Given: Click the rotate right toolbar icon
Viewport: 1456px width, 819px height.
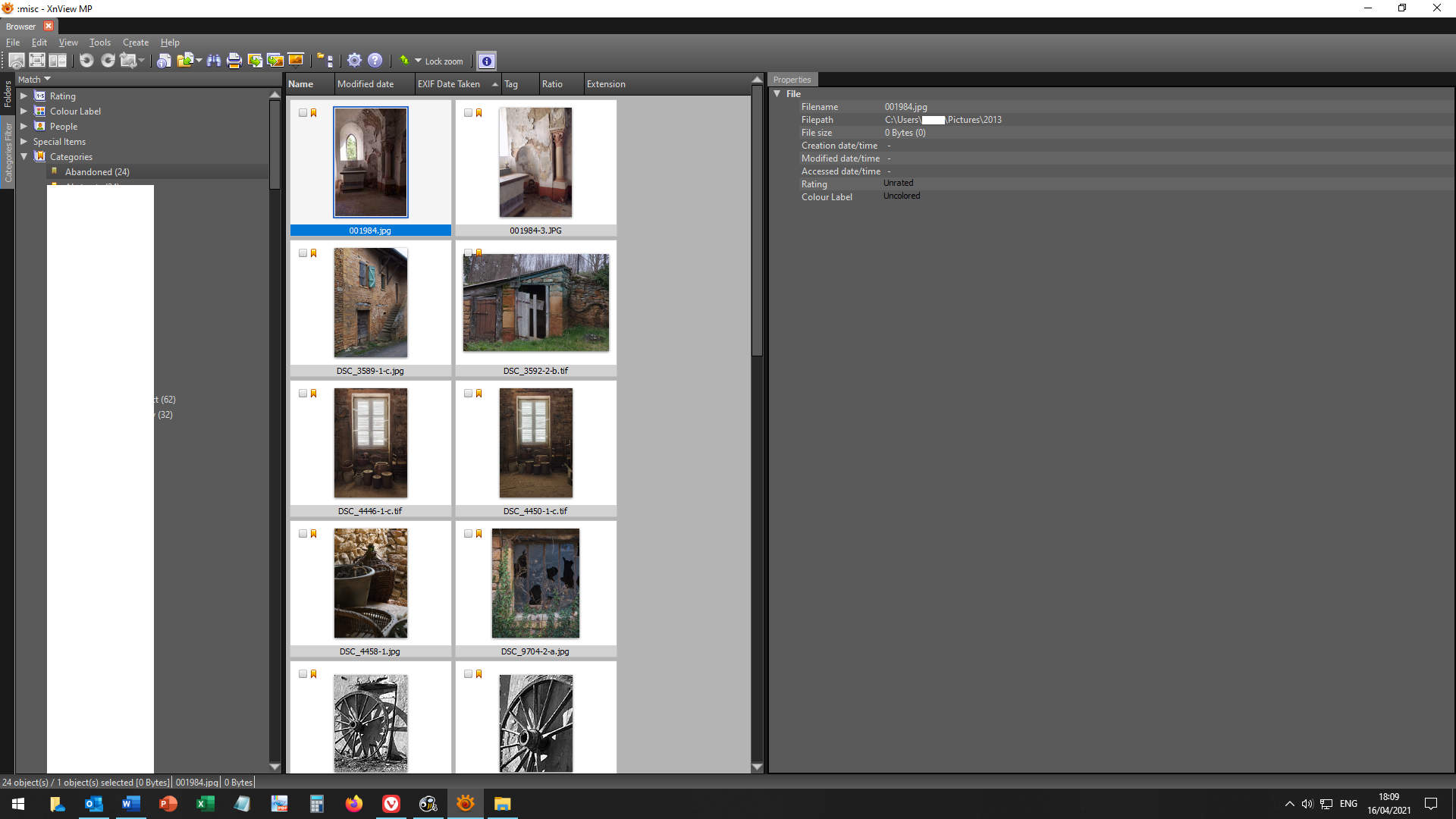Looking at the screenshot, I should point(108,61).
